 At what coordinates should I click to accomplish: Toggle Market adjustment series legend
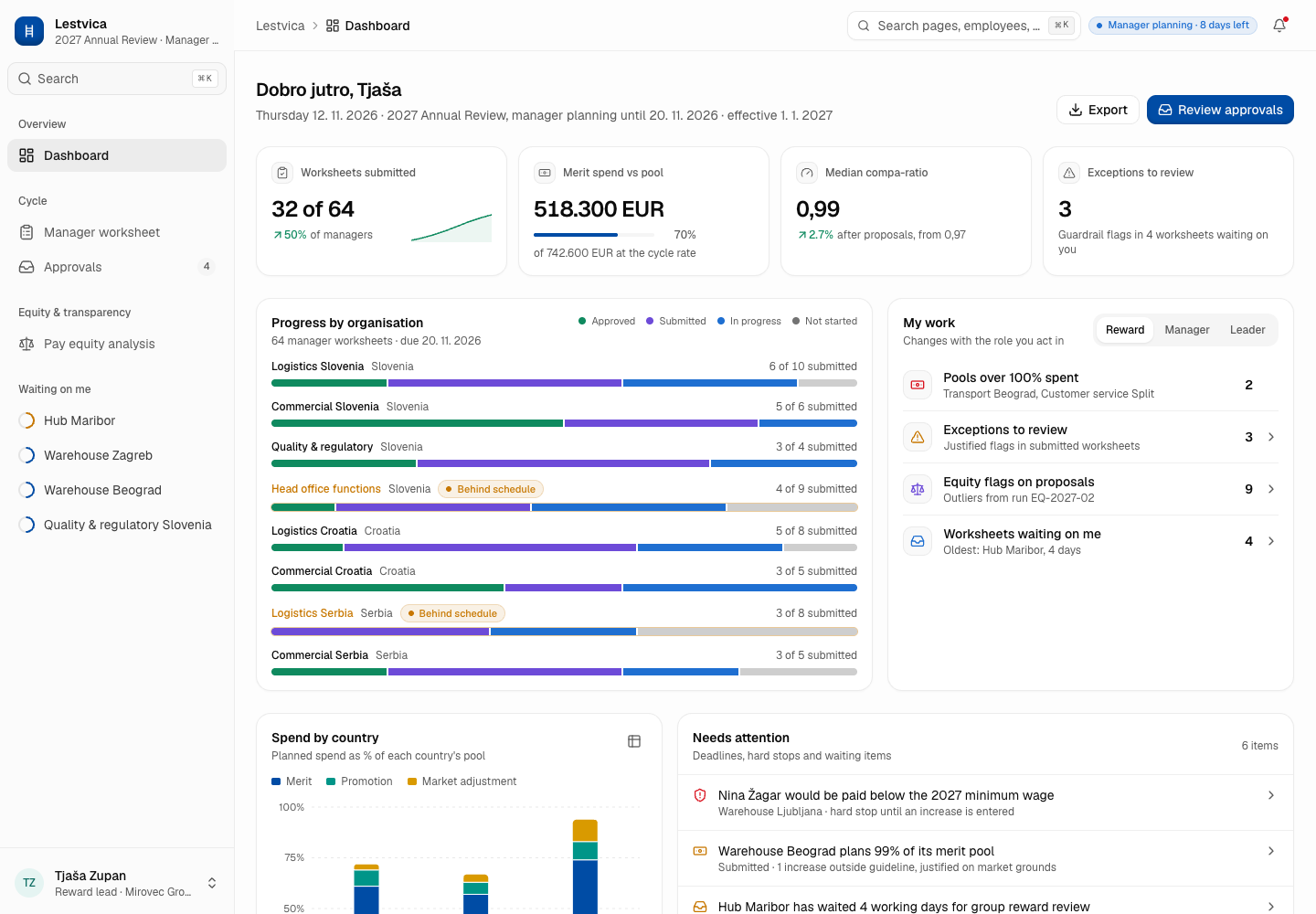point(462,781)
